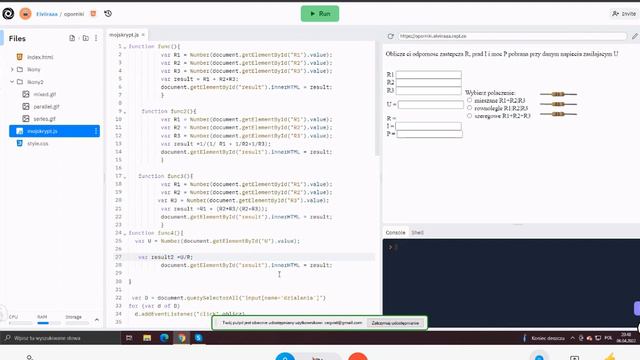Click the P power output field

(429, 134)
